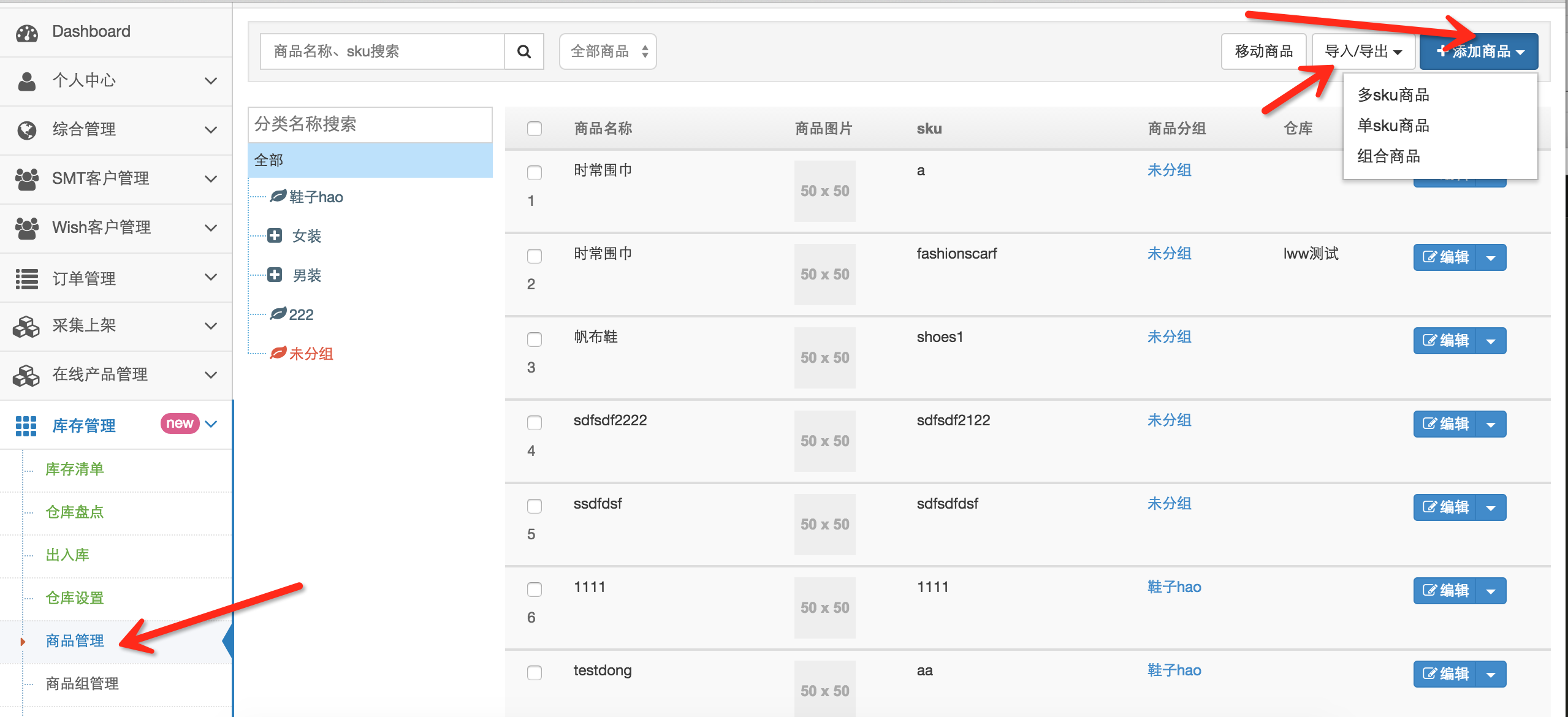The height and width of the screenshot is (717, 1568).
Task: Click 未分组 link in shoes1 row
Action: click(x=1169, y=337)
